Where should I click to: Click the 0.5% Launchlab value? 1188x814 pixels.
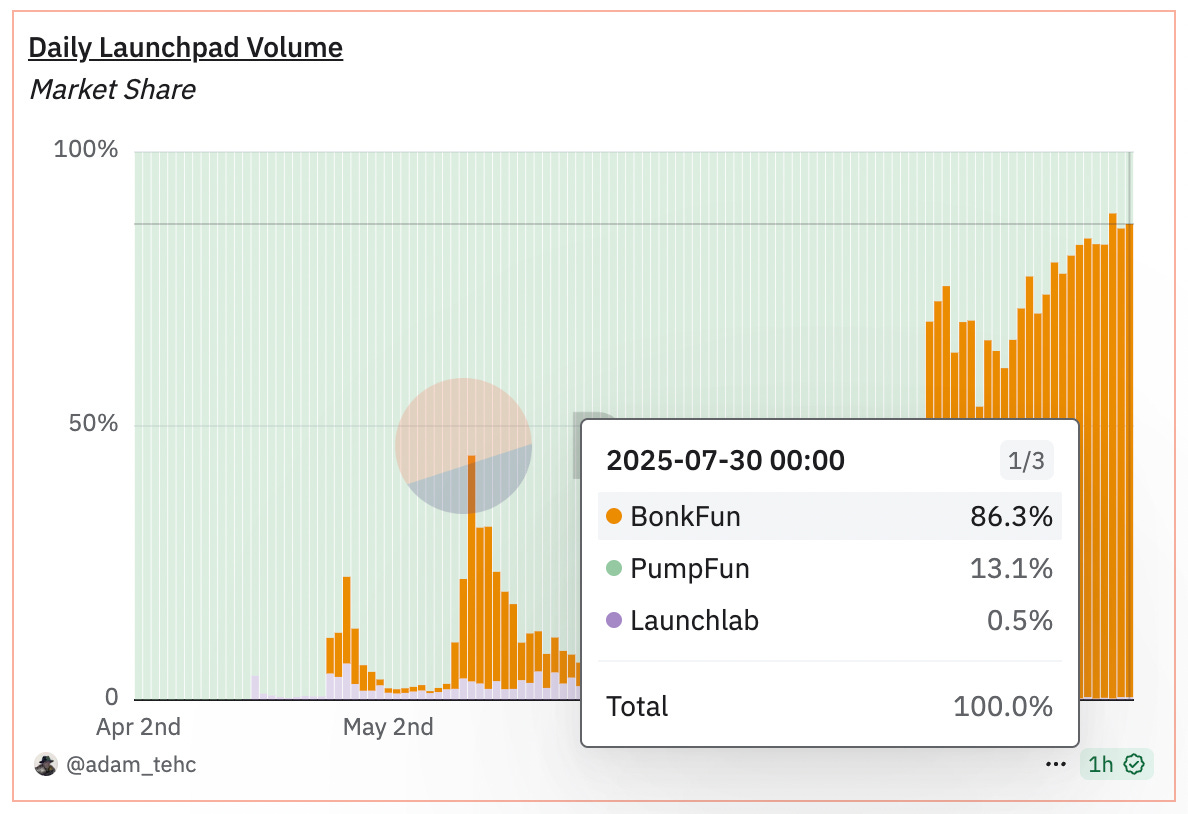coord(1020,621)
